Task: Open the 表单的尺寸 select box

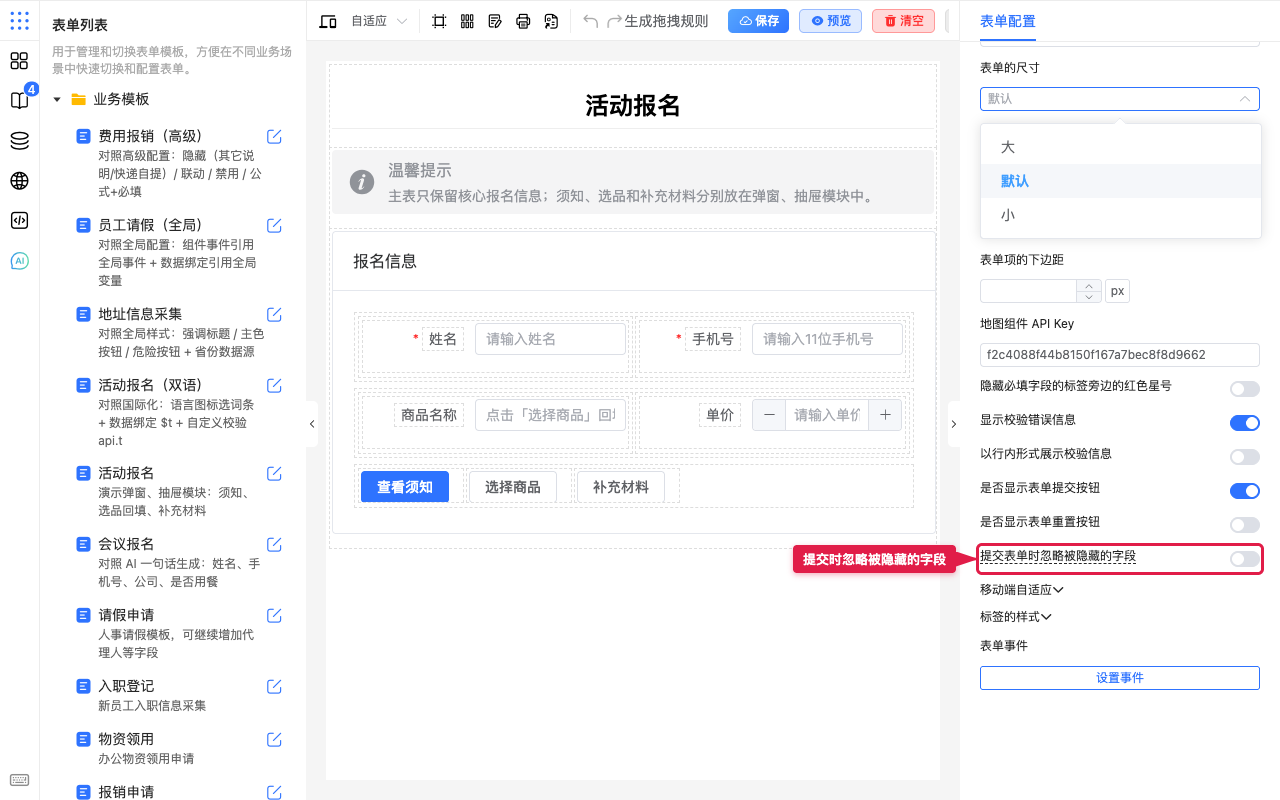Action: point(1119,99)
